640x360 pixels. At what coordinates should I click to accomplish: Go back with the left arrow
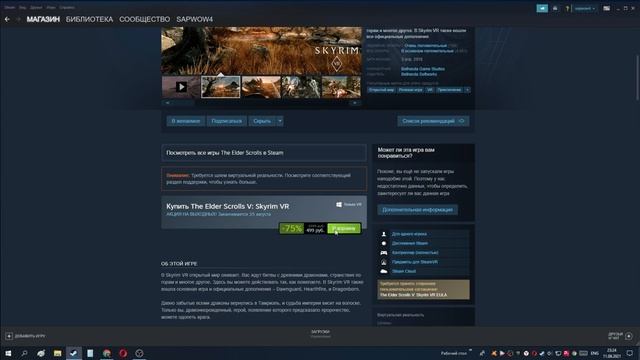7,19
